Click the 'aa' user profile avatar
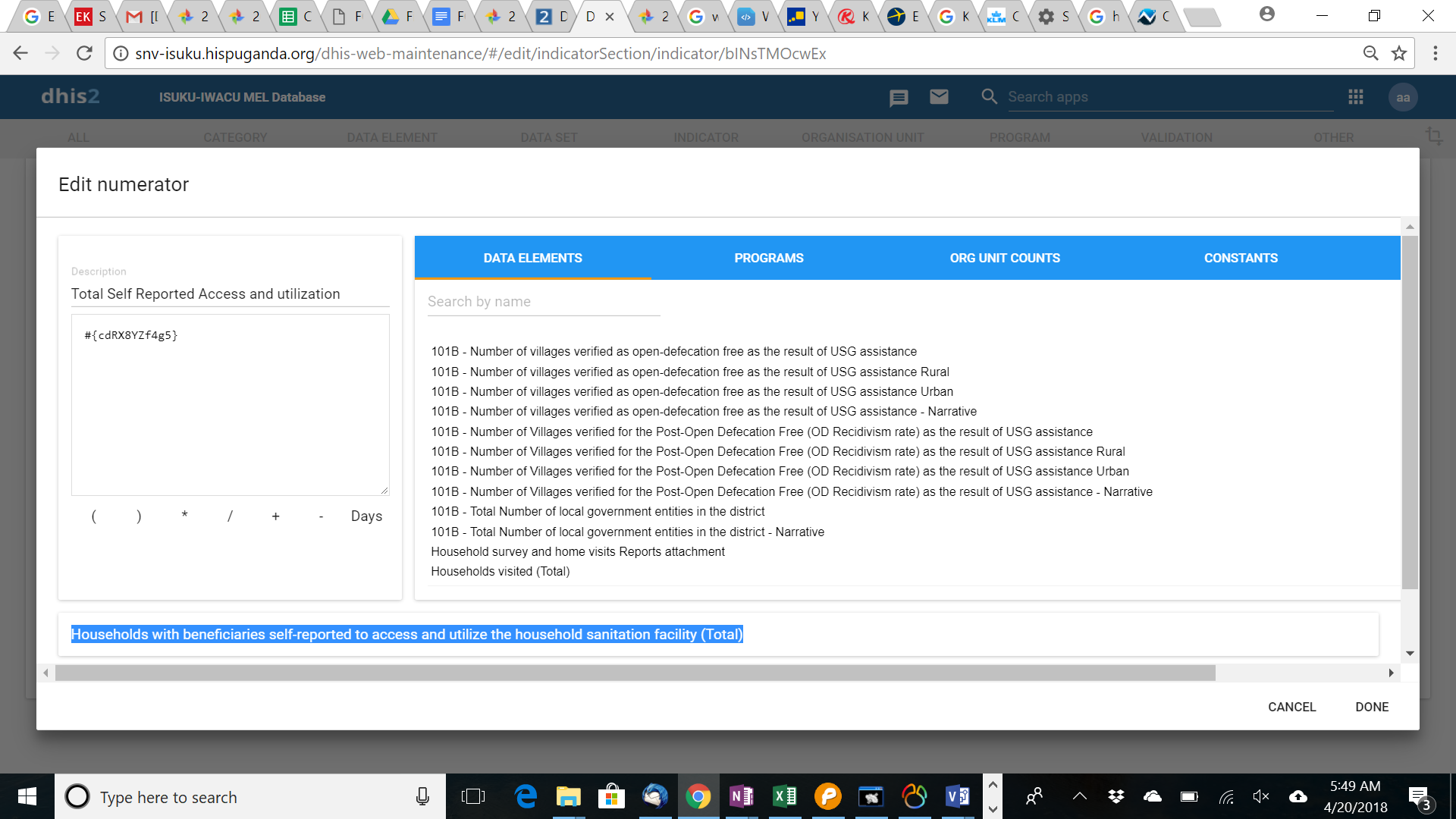This screenshot has width=1456, height=819. coord(1403,97)
